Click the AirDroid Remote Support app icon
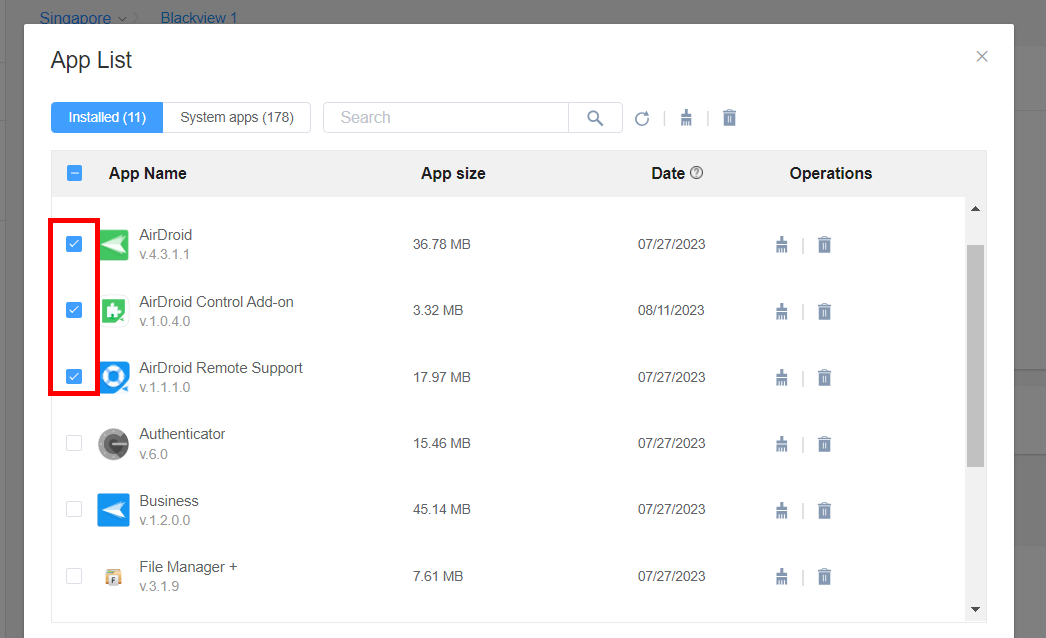Viewport: 1046px width, 638px height. pos(114,377)
